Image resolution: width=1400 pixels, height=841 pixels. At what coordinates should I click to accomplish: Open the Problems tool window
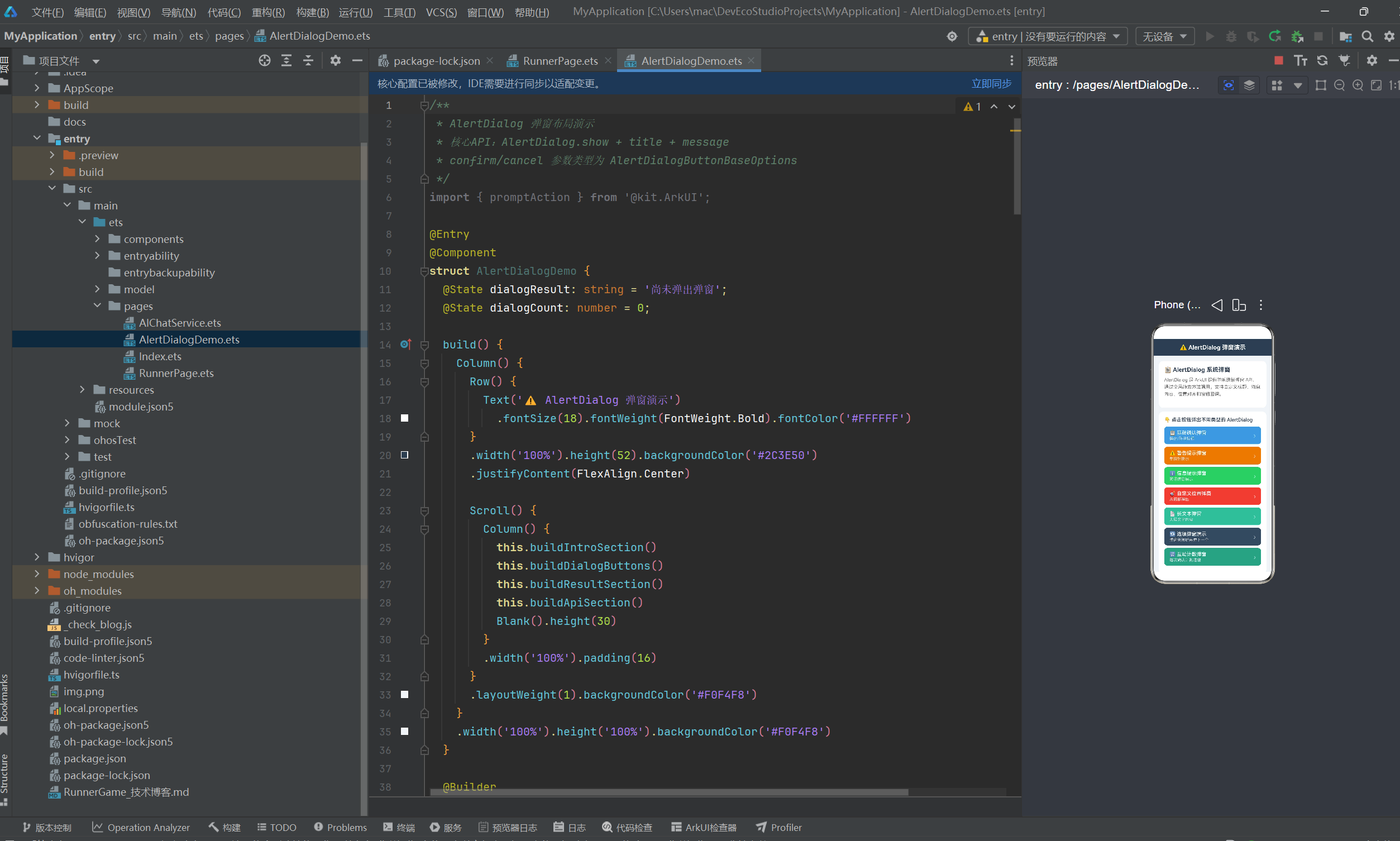tap(340, 828)
